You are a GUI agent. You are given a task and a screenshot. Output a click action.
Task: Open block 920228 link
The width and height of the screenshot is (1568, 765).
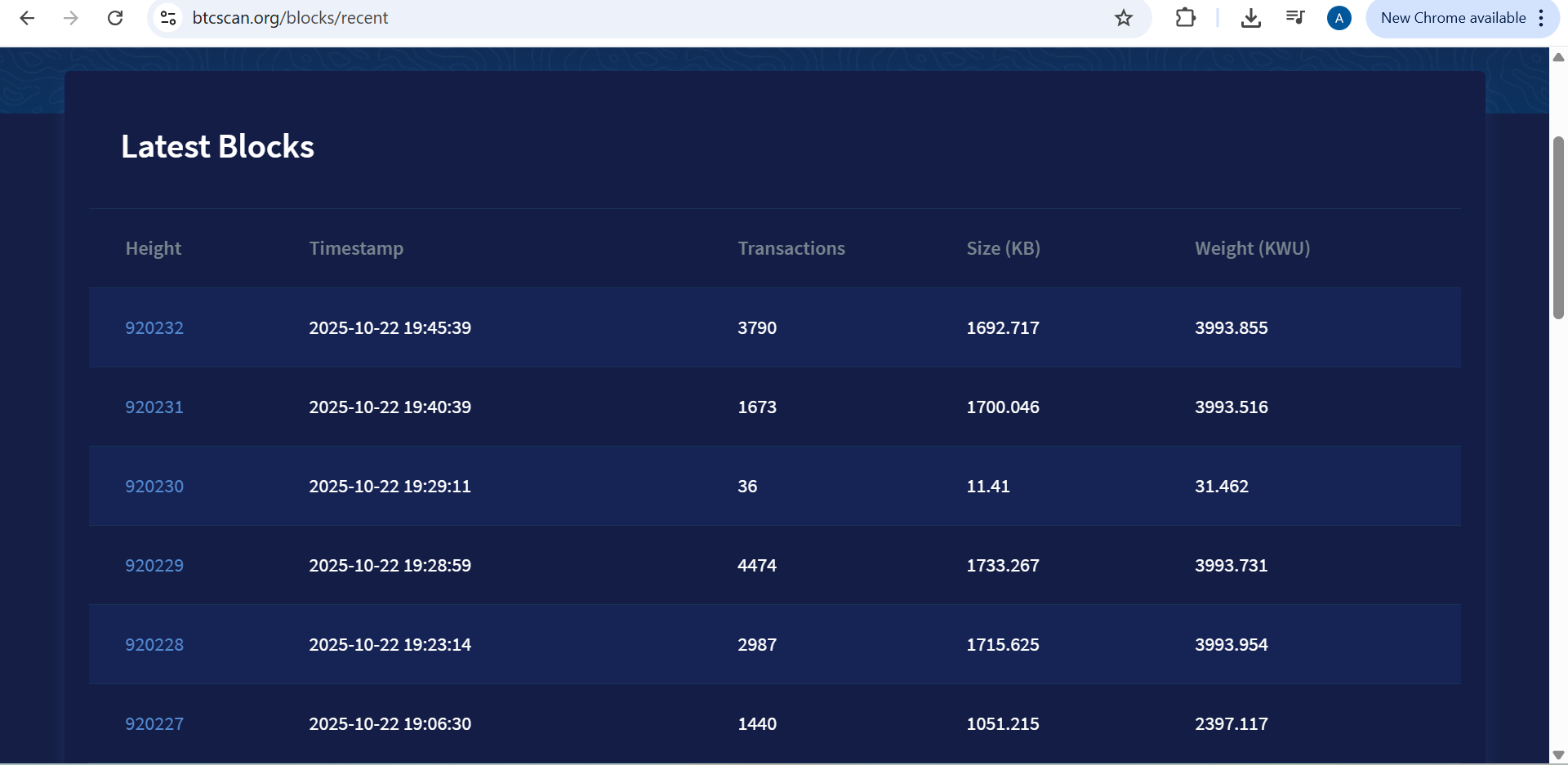point(154,645)
